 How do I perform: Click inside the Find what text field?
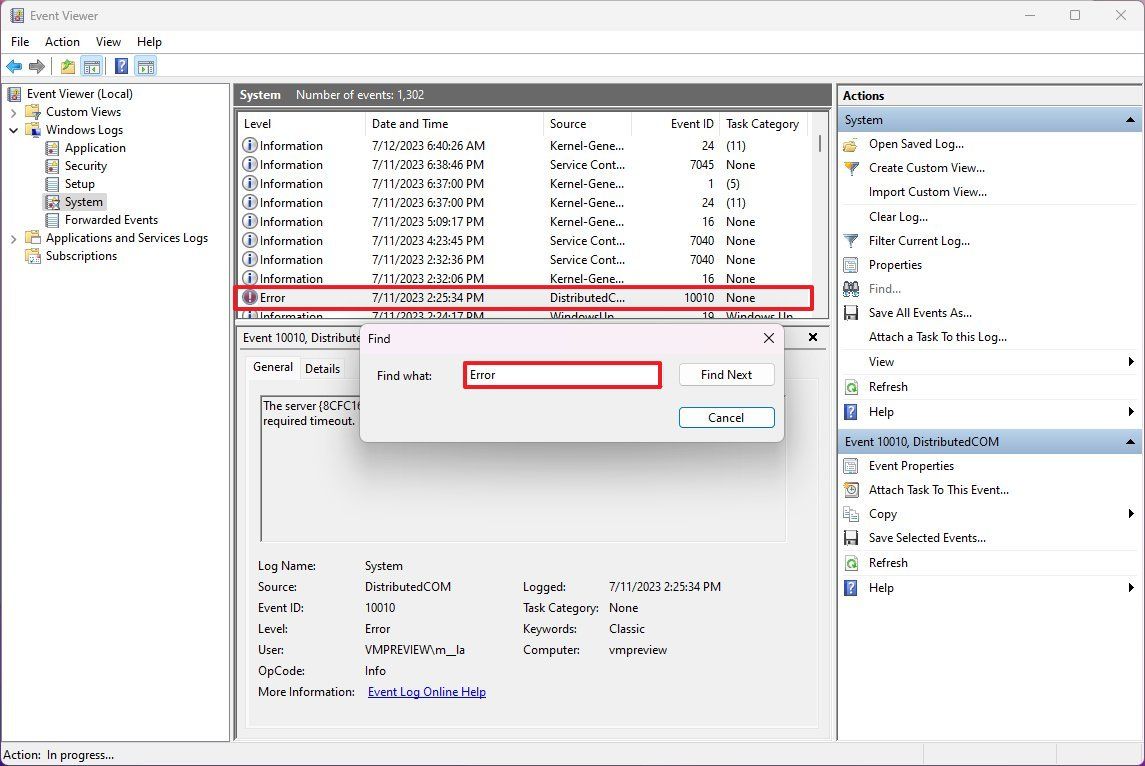(x=561, y=374)
